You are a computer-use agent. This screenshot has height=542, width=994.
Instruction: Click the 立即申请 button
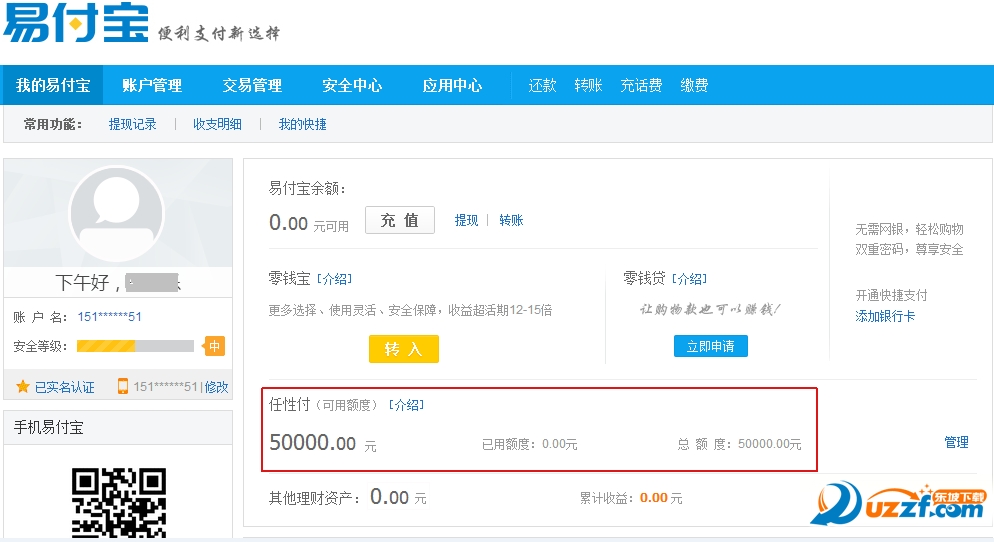click(x=710, y=346)
